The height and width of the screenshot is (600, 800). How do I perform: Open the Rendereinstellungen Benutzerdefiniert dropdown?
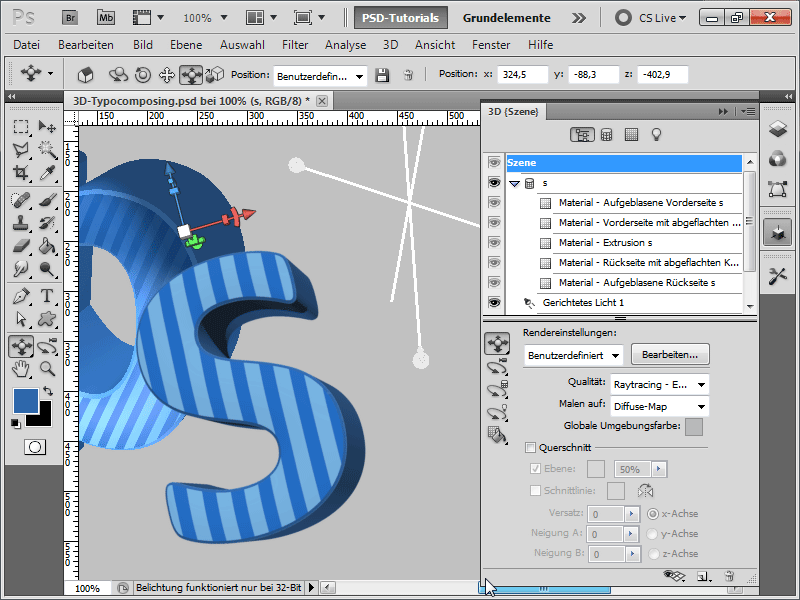(573, 355)
